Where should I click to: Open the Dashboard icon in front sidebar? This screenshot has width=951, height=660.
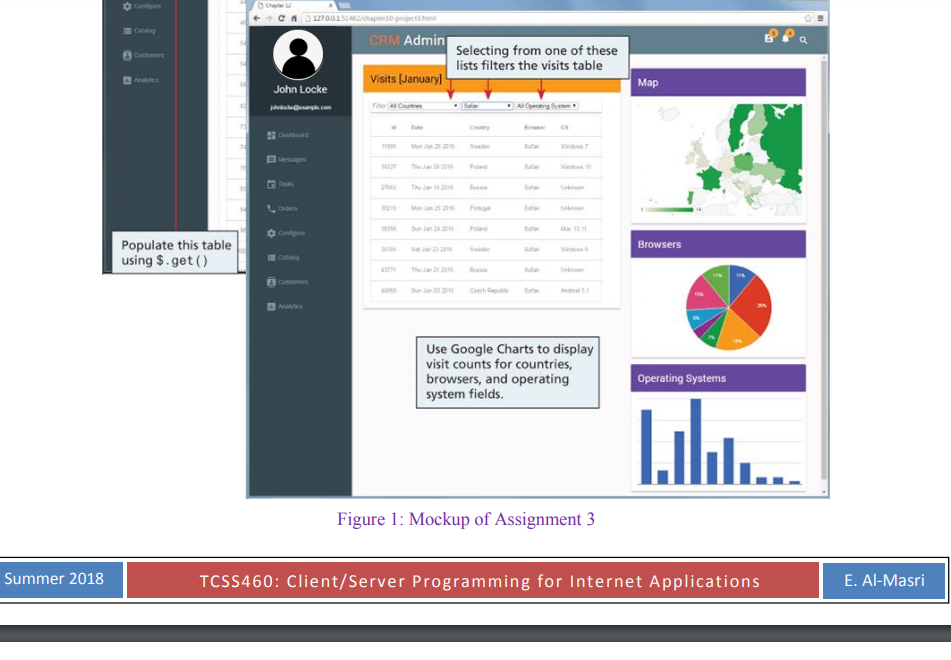pos(271,135)
